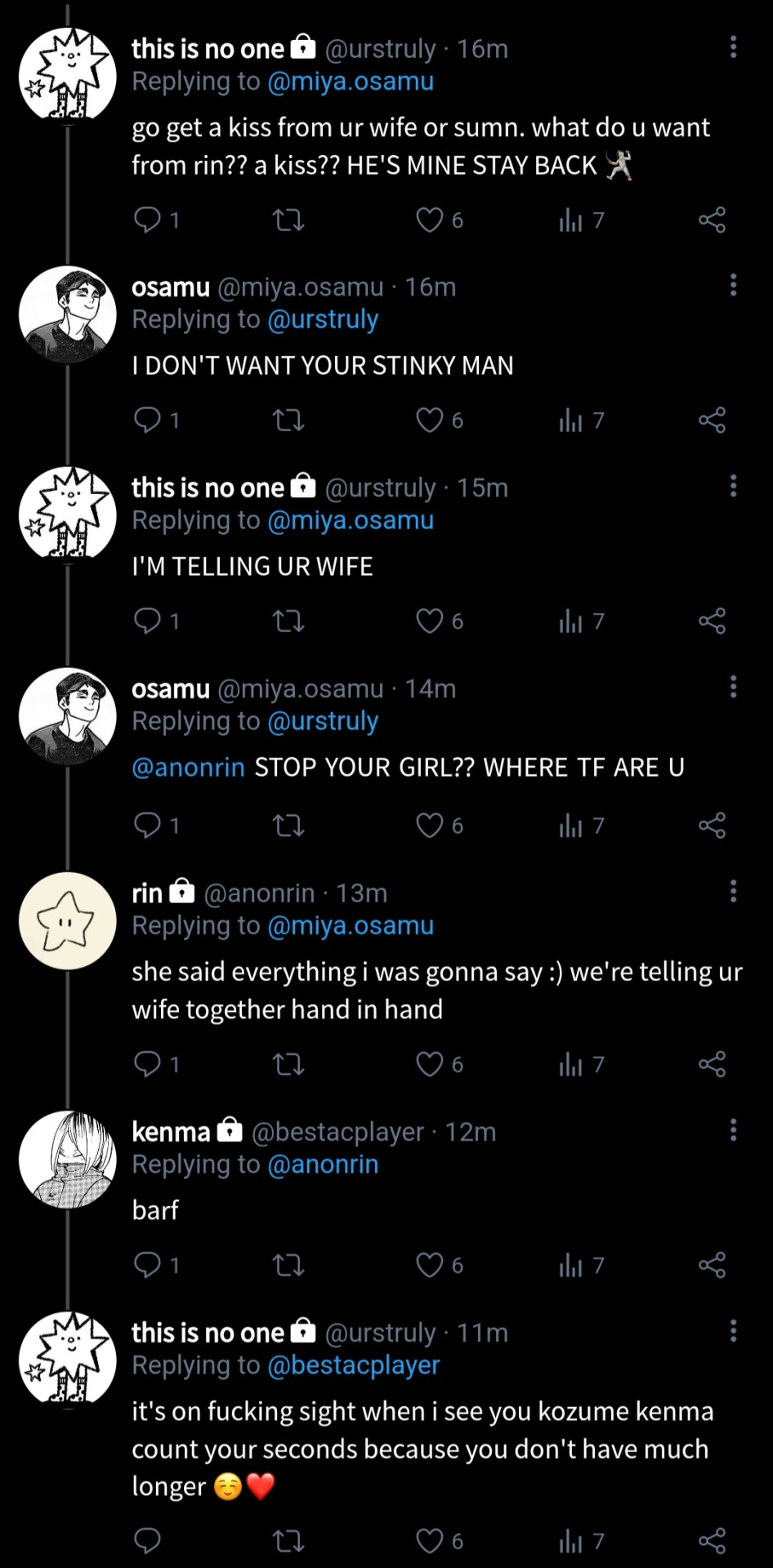Open the @anonrin mention in osamu's tweet
This screenshot has width=773, height=1568.
(188, 768)
